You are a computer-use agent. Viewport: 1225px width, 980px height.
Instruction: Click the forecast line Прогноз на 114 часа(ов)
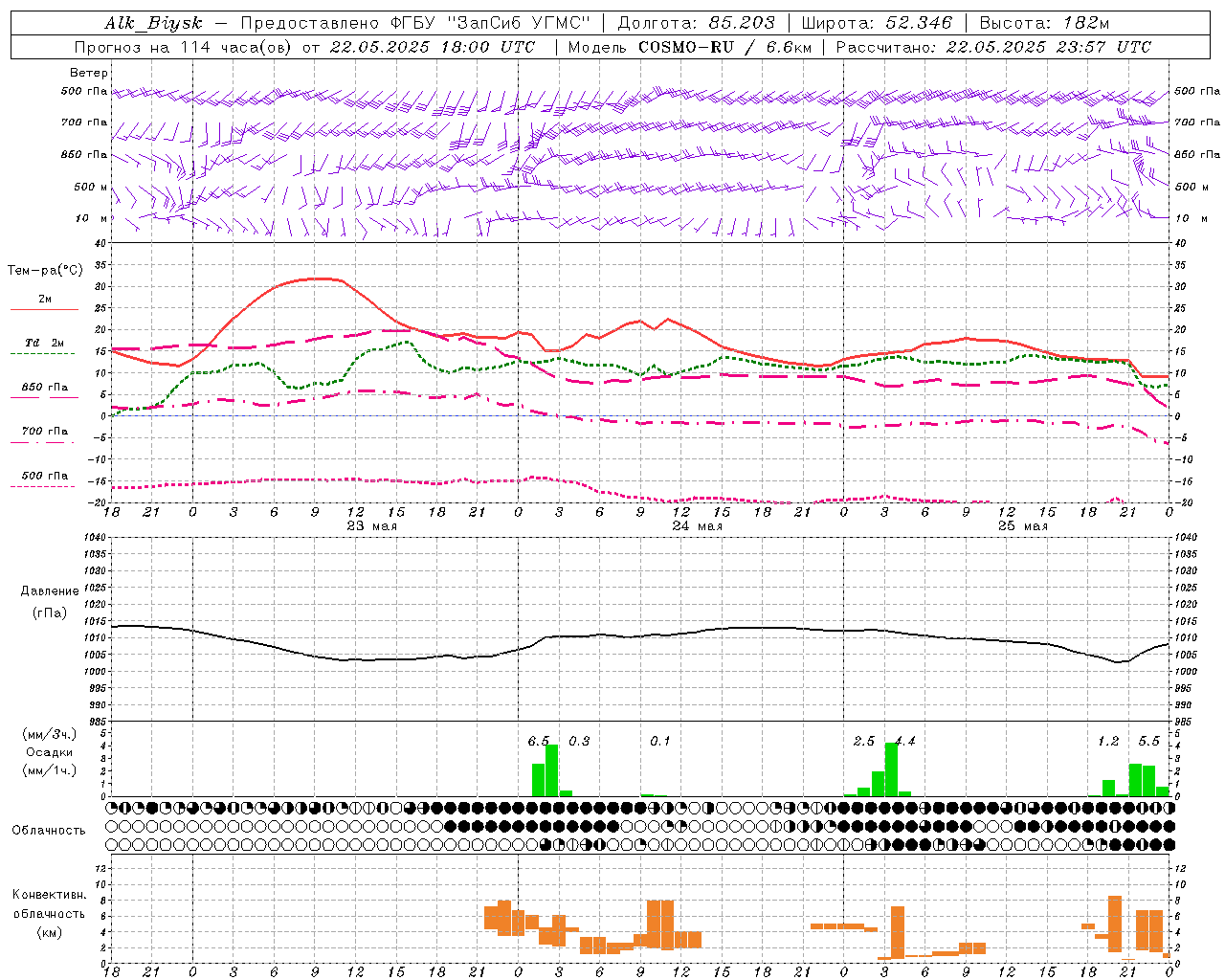pos(185,47)
